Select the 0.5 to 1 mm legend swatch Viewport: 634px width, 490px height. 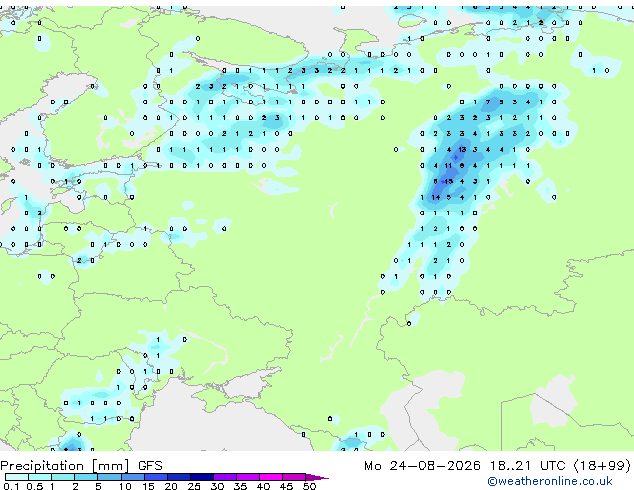(40, 477)
